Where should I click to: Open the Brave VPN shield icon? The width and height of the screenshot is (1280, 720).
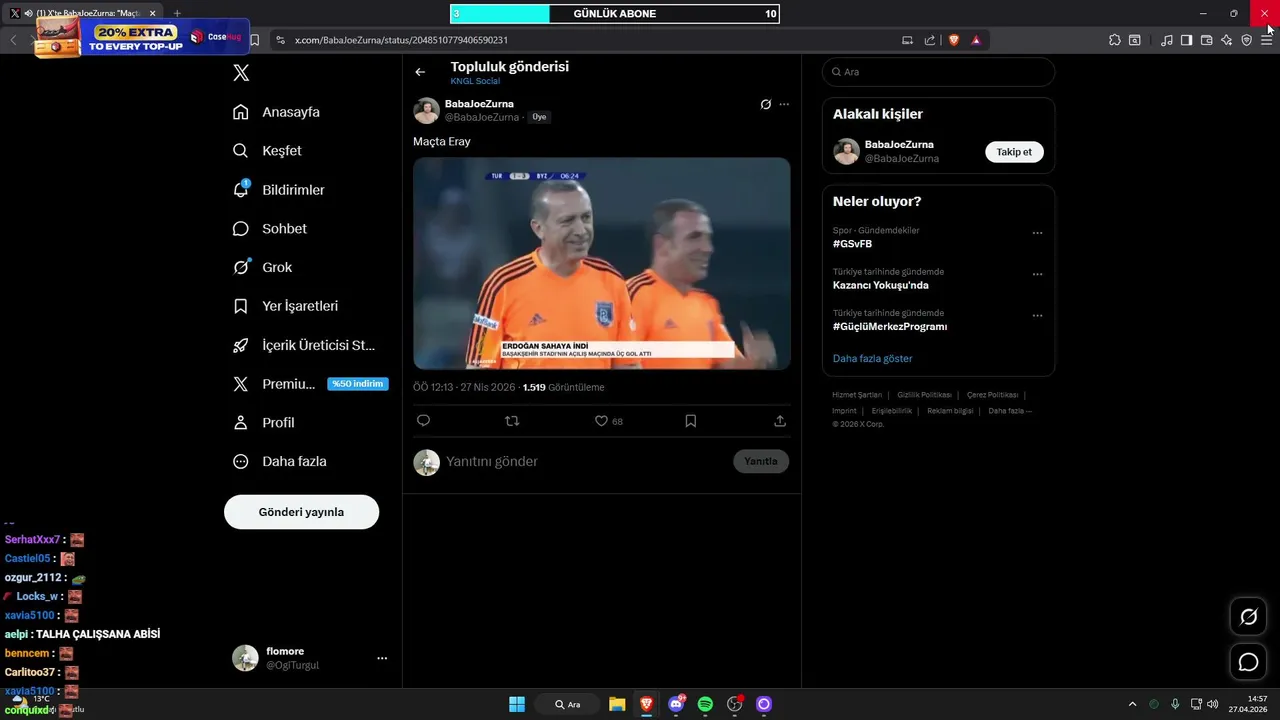click(x=1246, y=40)
